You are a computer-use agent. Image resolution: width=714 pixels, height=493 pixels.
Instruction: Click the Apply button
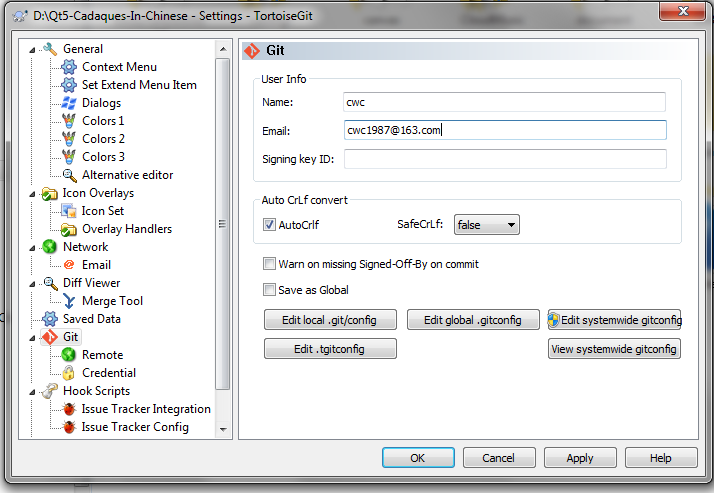point(580,457)
